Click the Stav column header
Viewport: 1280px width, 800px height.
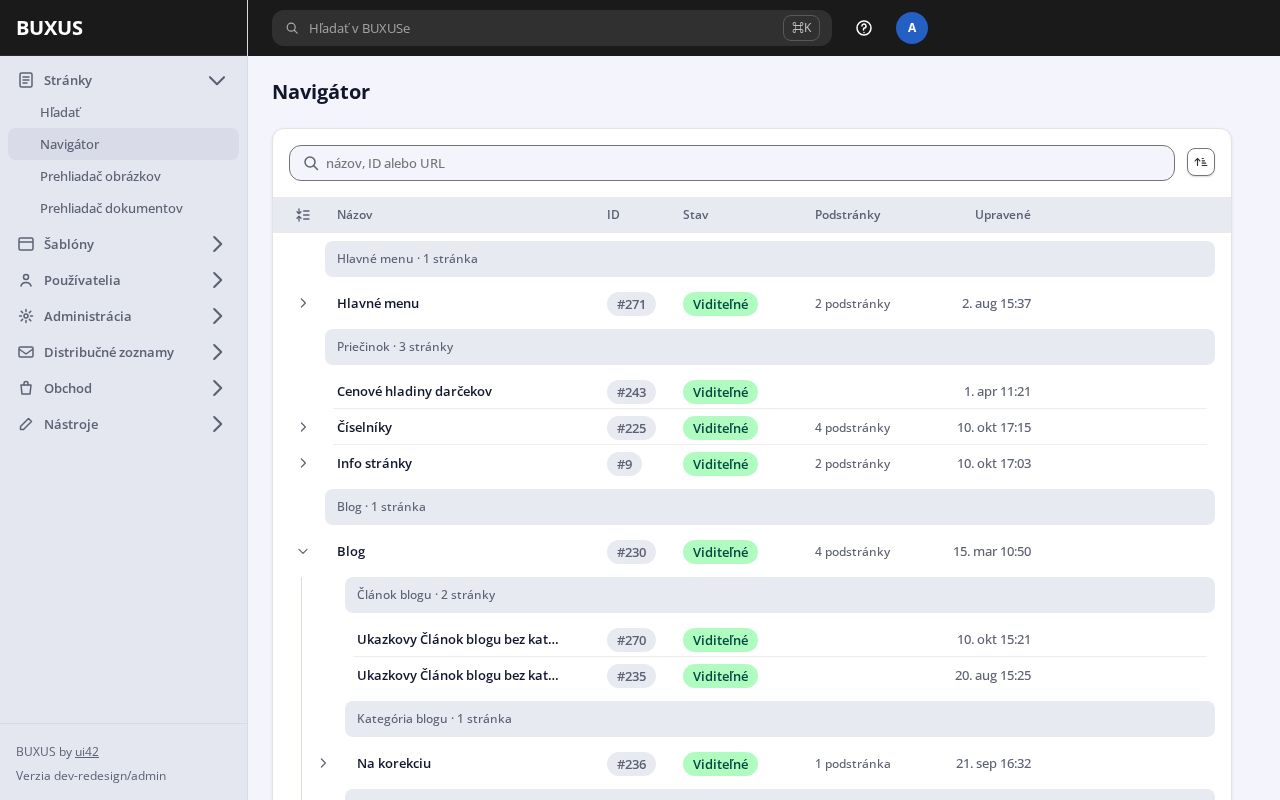pyautogui.click(x=695, y=215)
